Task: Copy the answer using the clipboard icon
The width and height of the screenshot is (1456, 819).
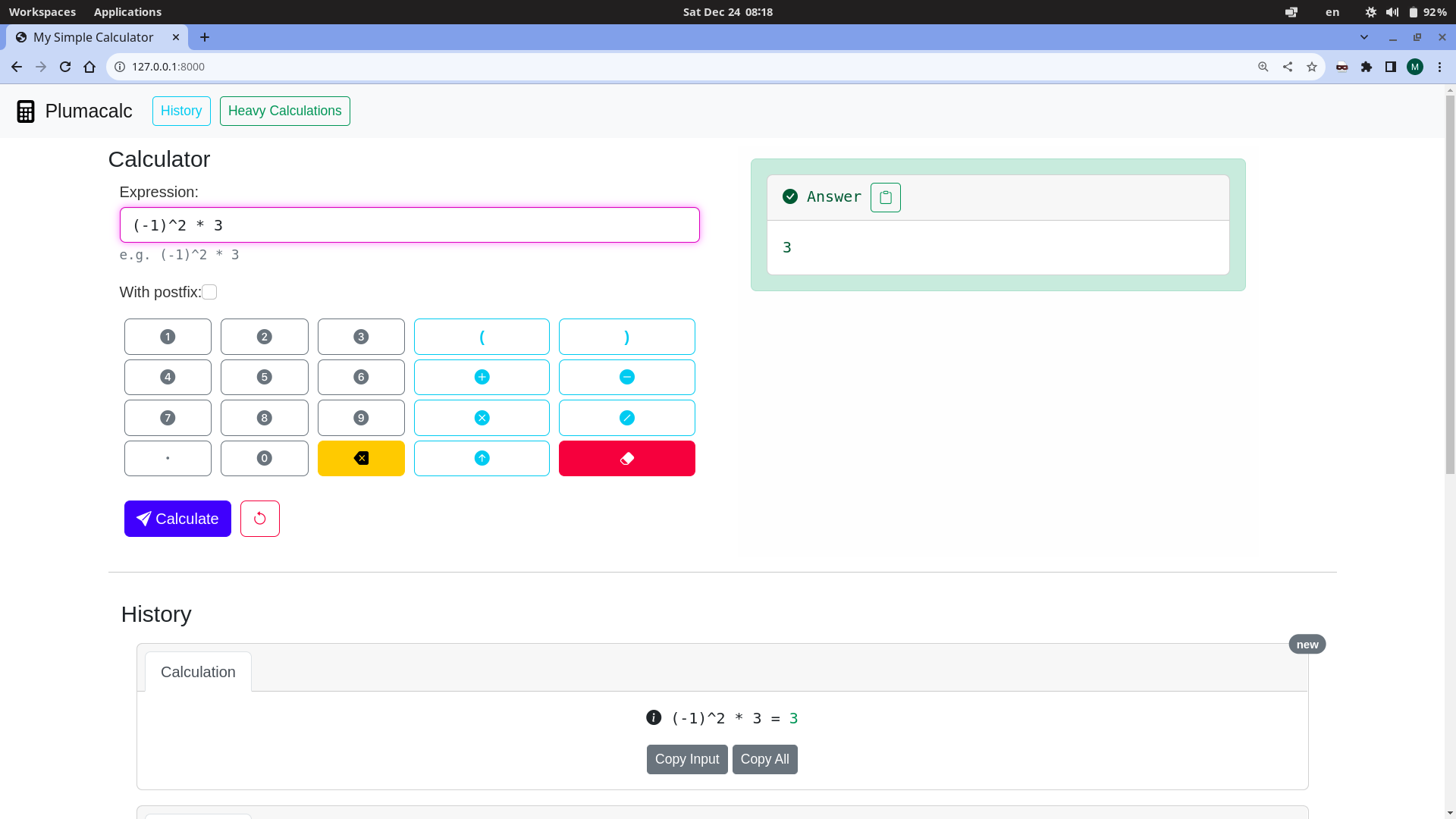Action: pyautogui.click(x=885, y=197)
